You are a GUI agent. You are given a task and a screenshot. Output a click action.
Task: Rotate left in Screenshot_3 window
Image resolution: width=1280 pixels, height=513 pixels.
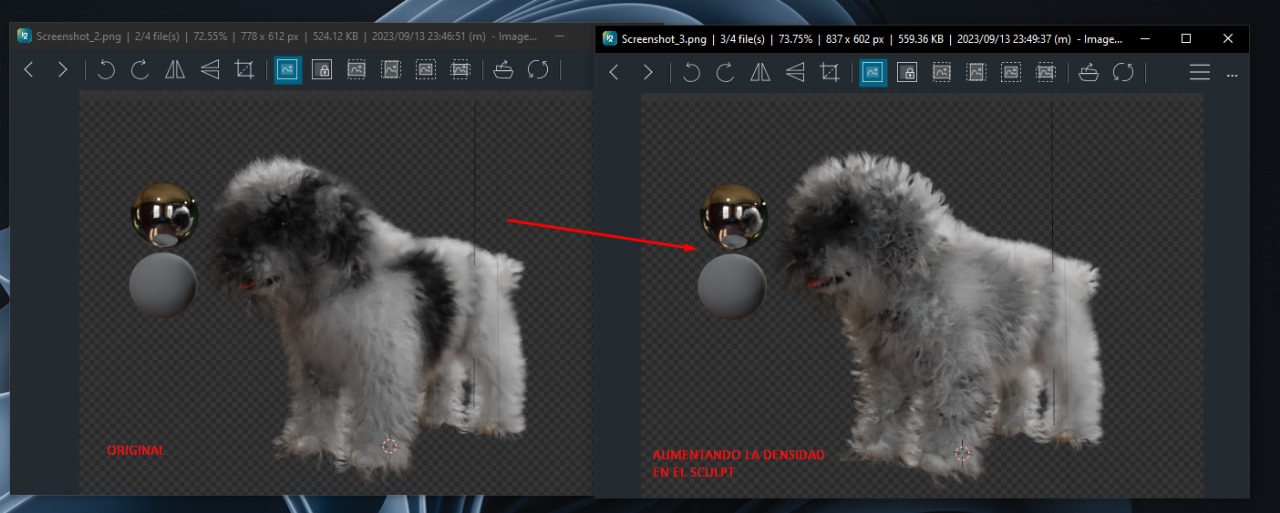691,72
